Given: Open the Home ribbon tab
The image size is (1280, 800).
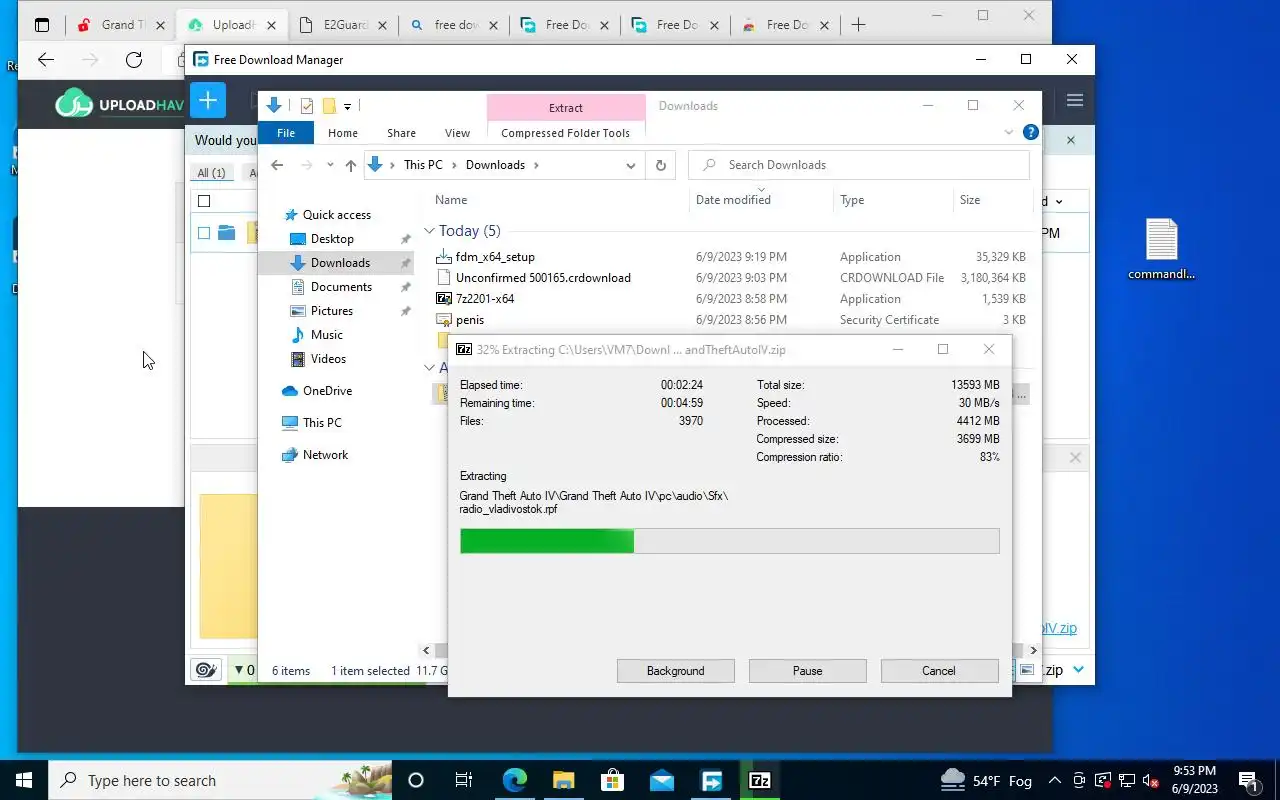Looking at the screenshot, I should coord(343,133).
